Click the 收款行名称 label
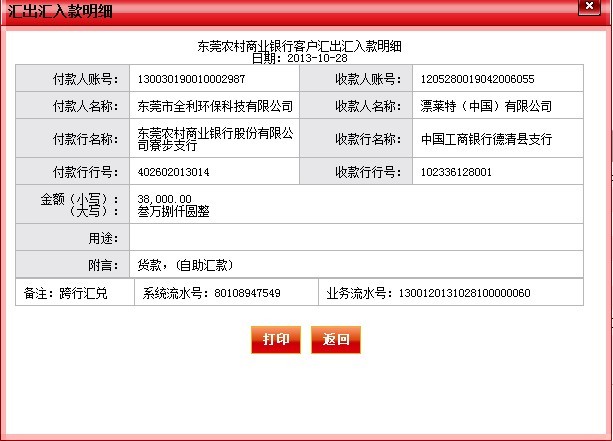Viewport: 613px width, 441px height. pos(368,139)
